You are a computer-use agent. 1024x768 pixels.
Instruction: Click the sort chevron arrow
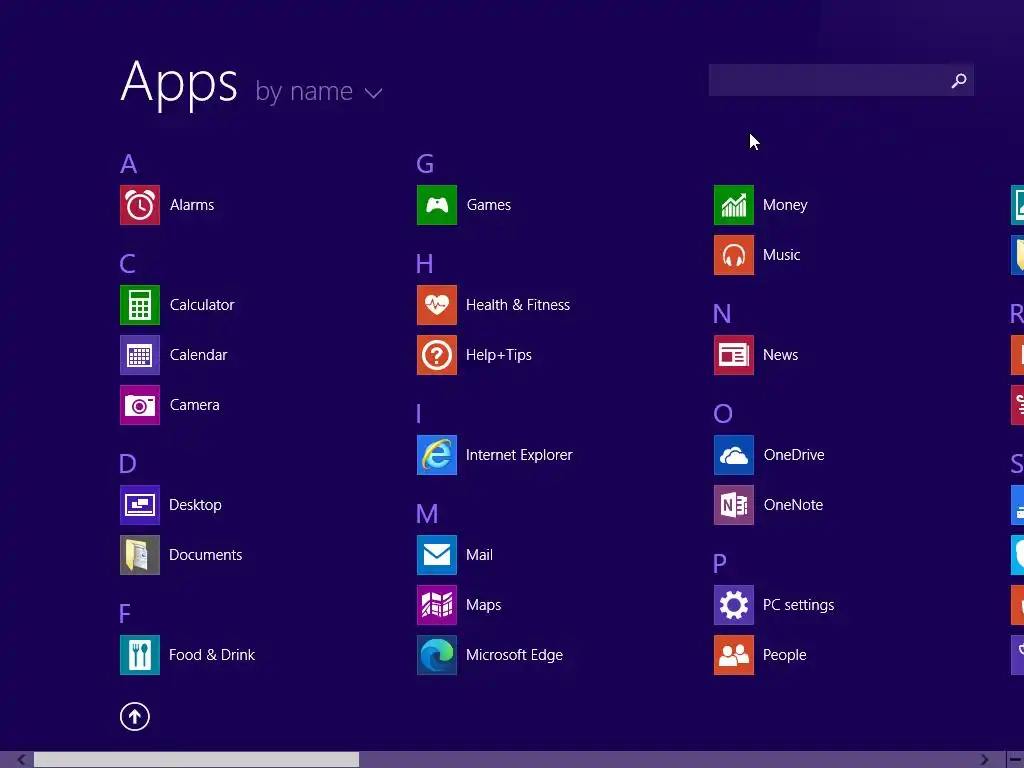coord(373,93)
